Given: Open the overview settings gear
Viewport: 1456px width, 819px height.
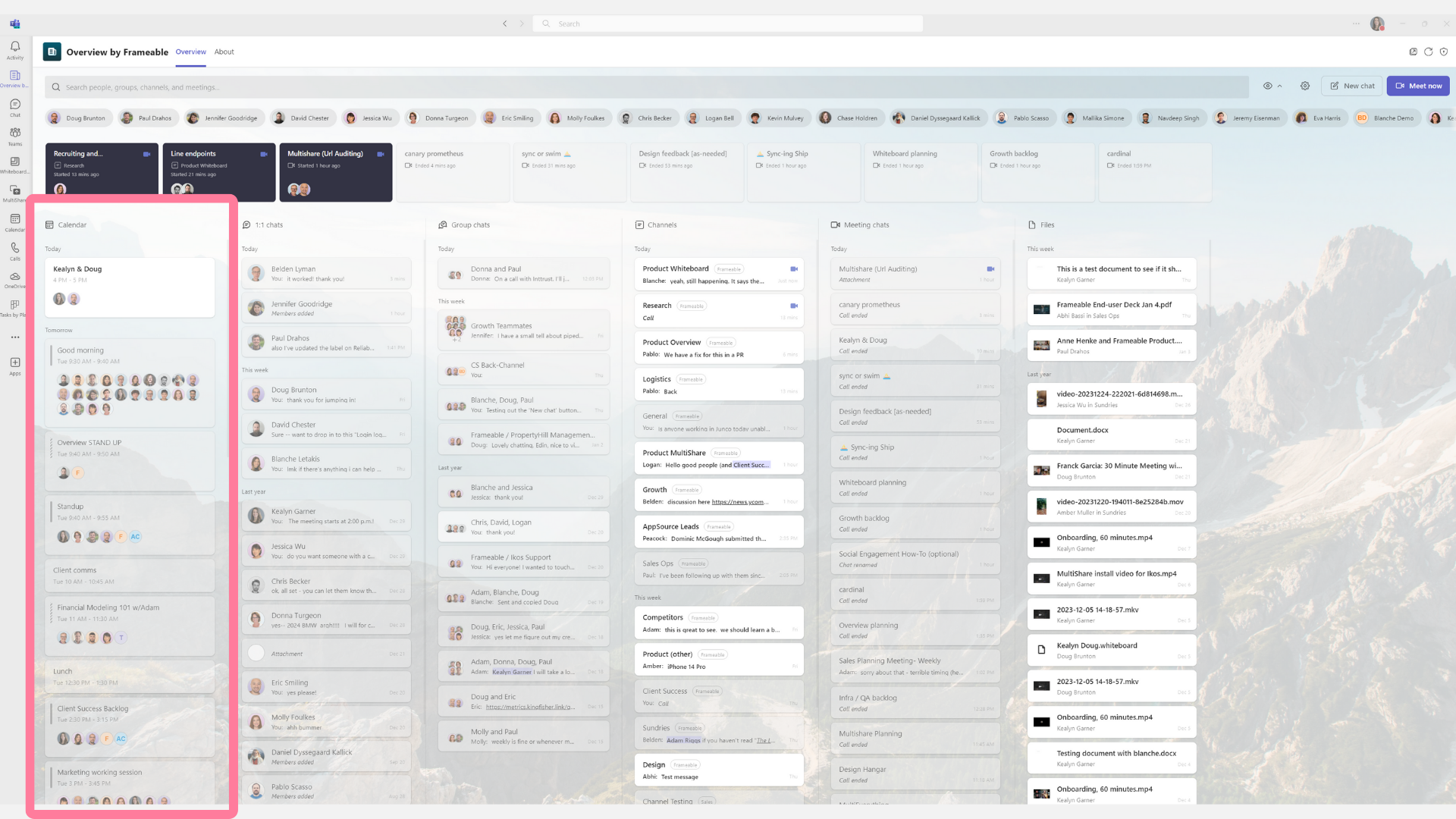Looking at the screenshot, I should click(x=1305, y=86).
